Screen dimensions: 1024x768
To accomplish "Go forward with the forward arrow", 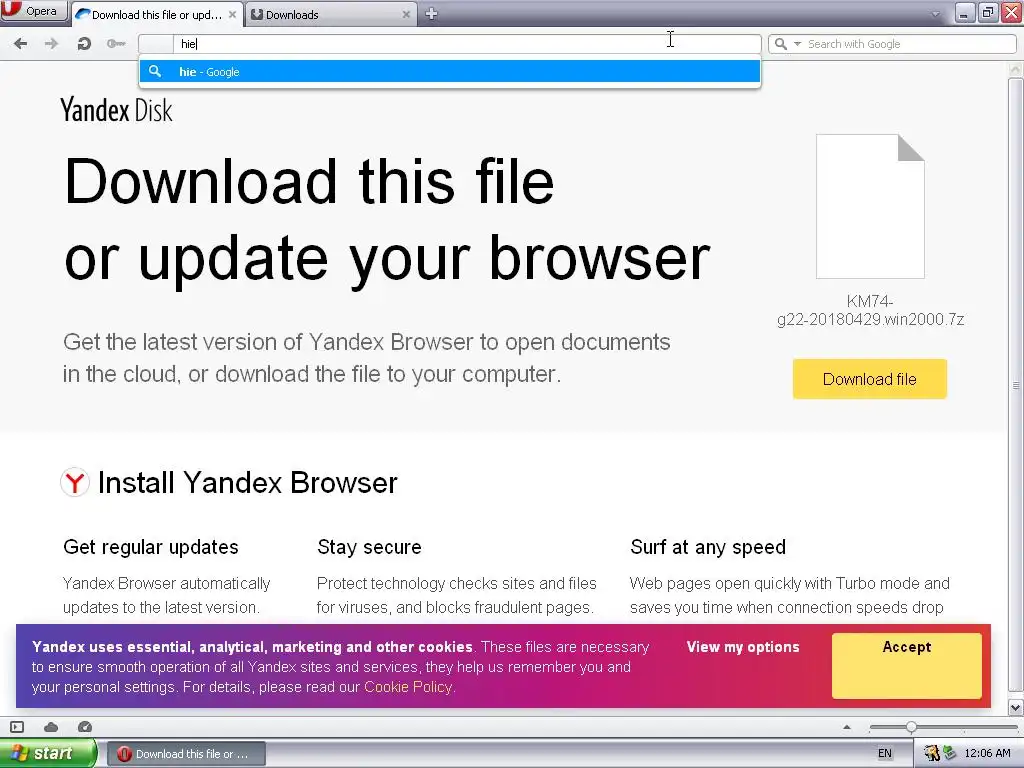I will 51,44.
